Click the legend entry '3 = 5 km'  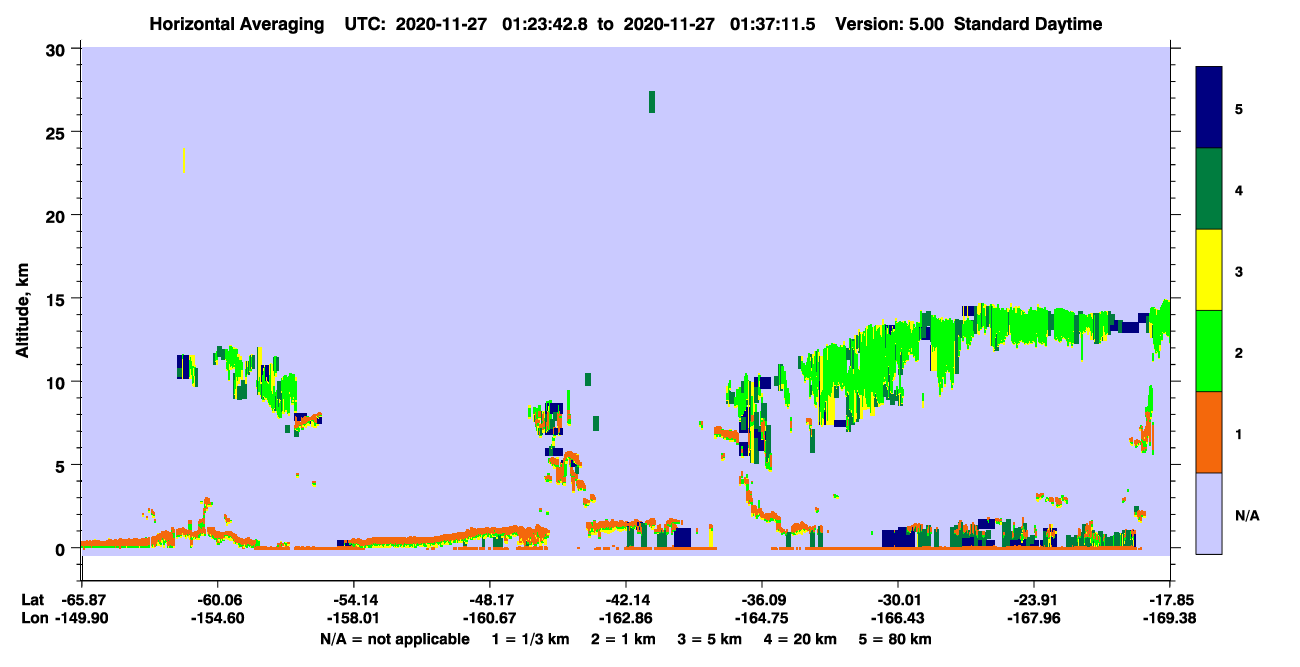tap(711, 639)
